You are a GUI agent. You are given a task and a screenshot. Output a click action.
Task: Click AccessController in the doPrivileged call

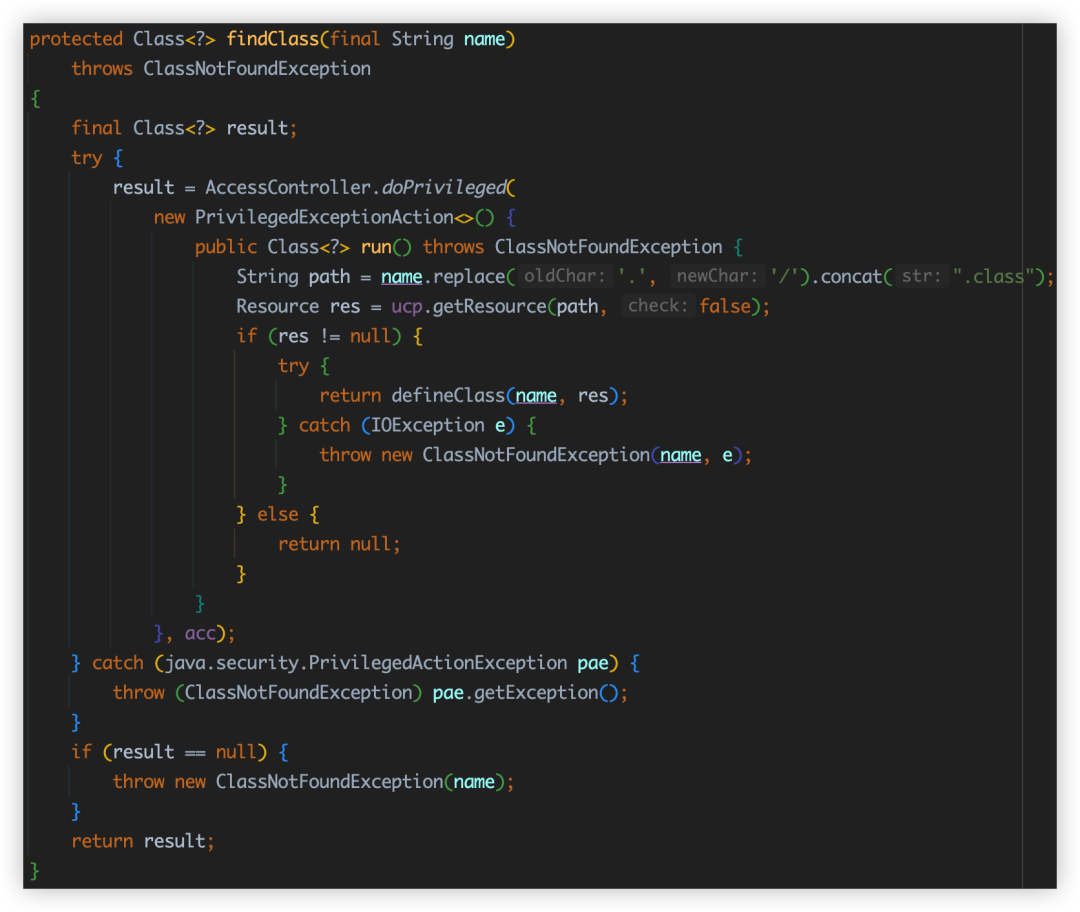click(288, 187)
